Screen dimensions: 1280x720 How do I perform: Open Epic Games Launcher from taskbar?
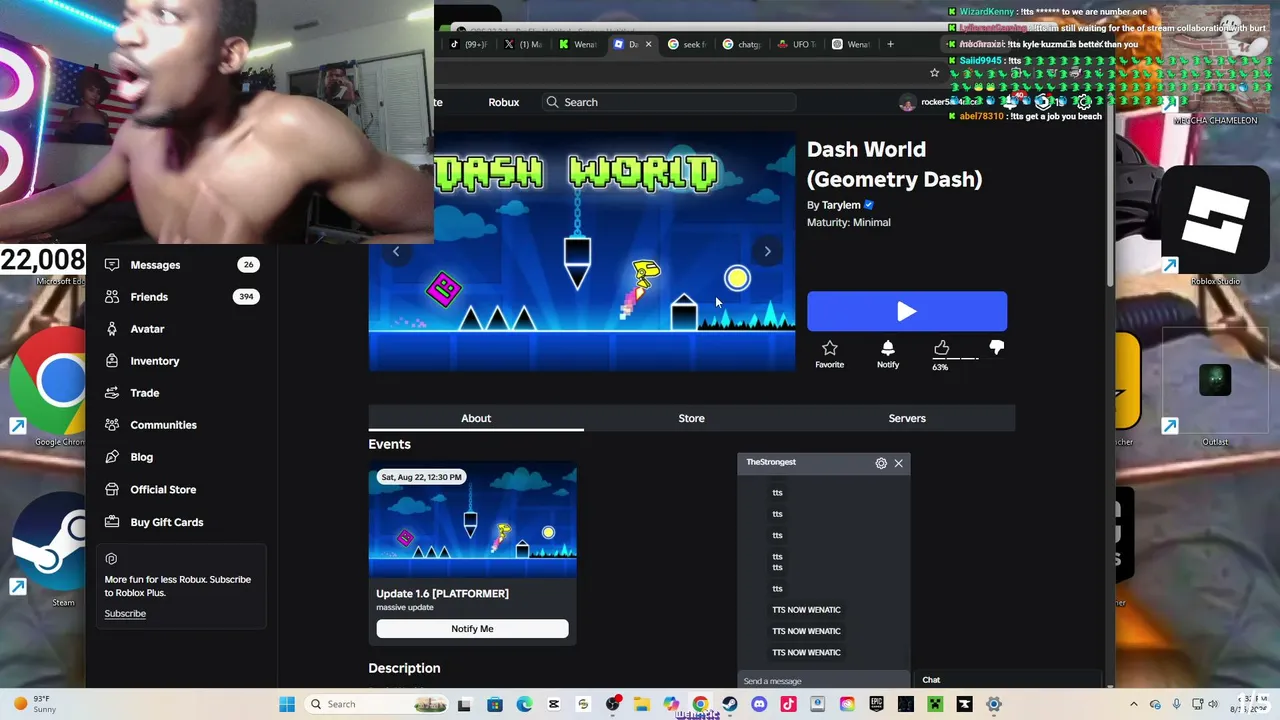876,704
